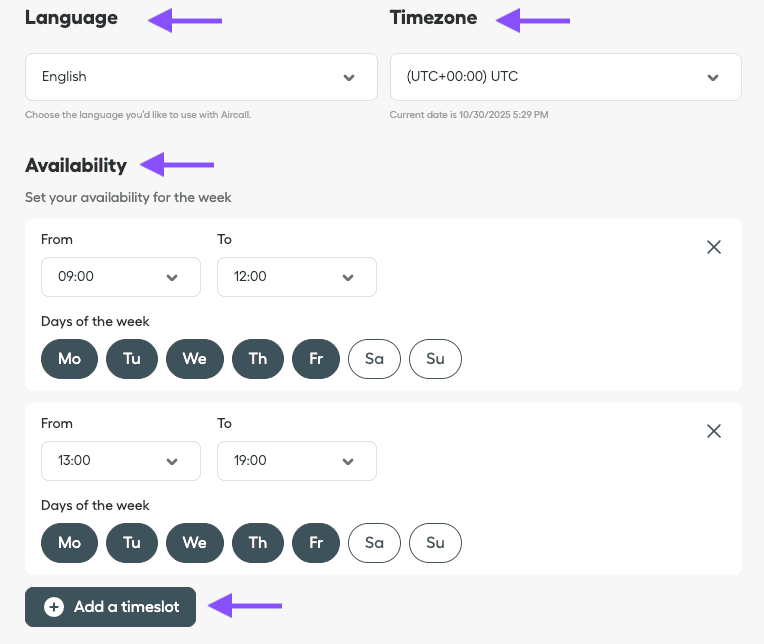764x644 pixels.
Task: Expand the To 19:00 time dropdown
Action: [296, 461]
